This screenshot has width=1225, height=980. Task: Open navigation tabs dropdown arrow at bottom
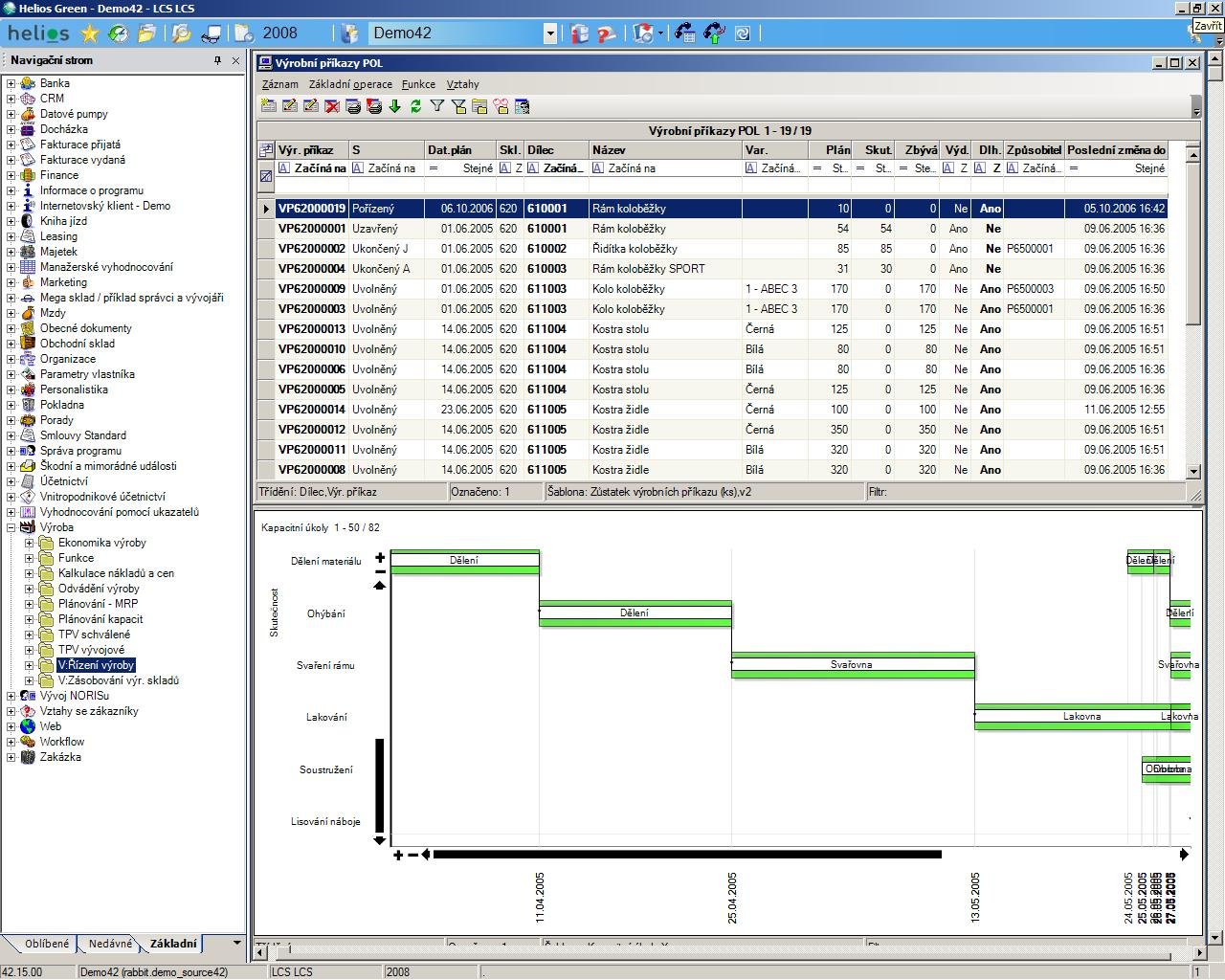pos(236,943)
